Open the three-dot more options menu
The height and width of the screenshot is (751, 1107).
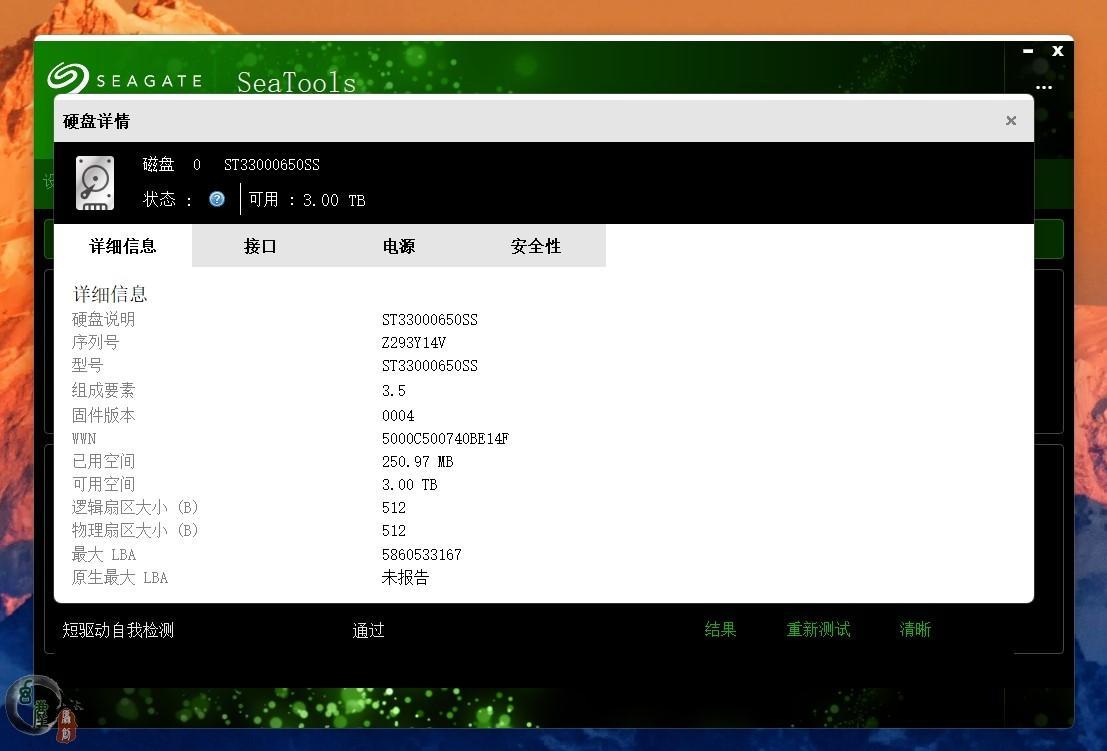1043,88
